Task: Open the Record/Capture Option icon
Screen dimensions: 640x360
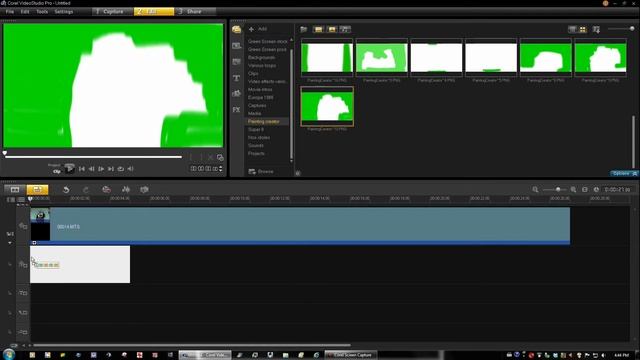Action: coord(106,189)
